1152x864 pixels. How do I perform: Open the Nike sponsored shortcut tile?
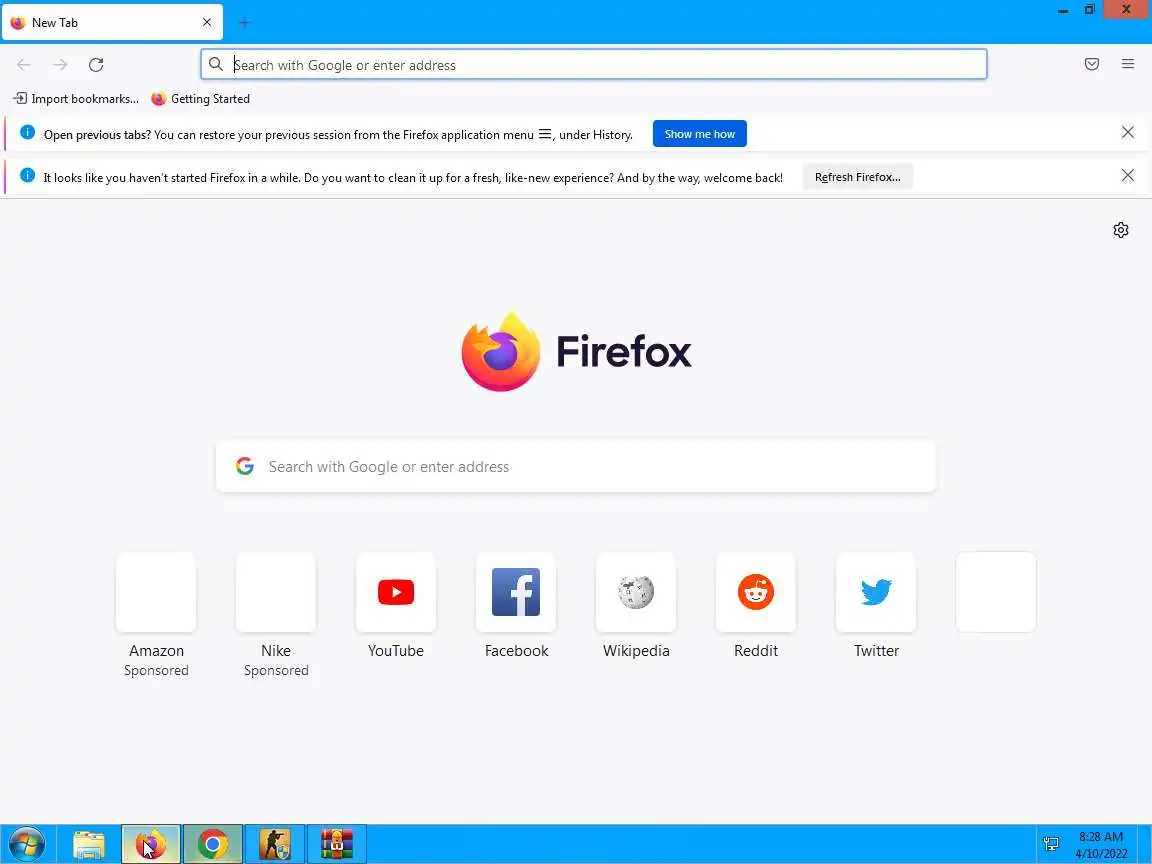click(276, 592)
